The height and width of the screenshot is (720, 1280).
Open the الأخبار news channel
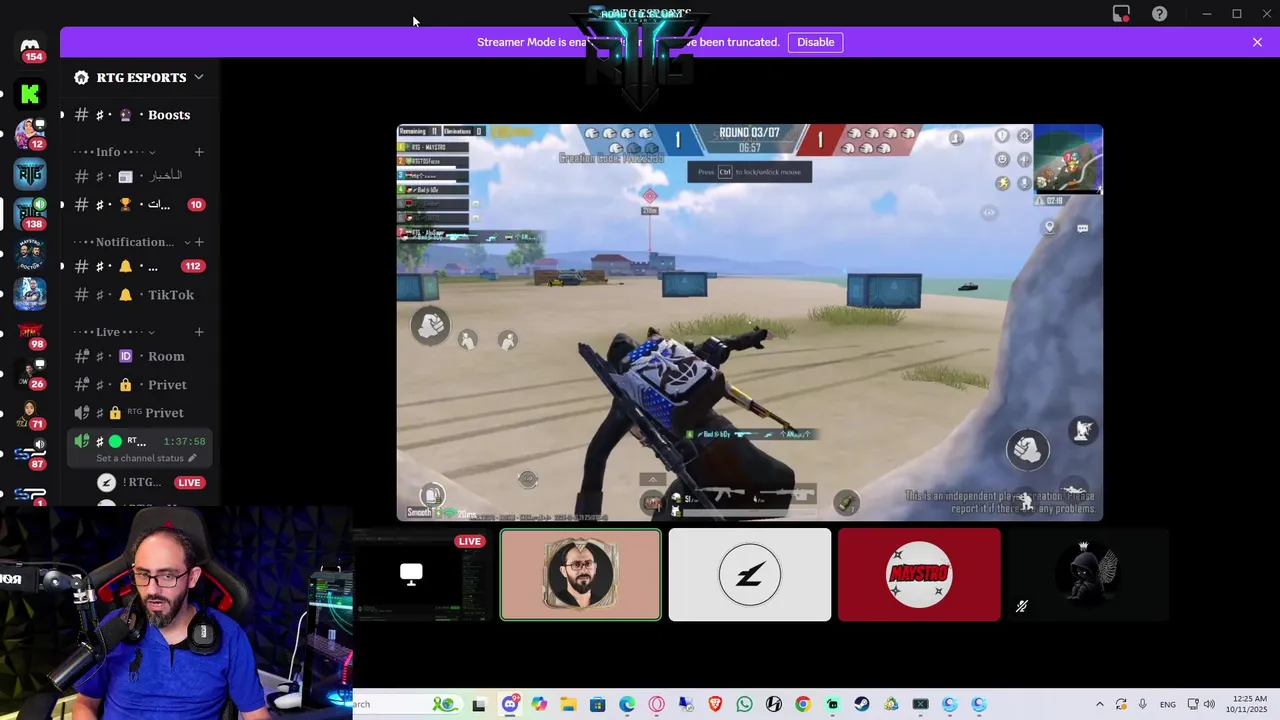pos(140,176)
